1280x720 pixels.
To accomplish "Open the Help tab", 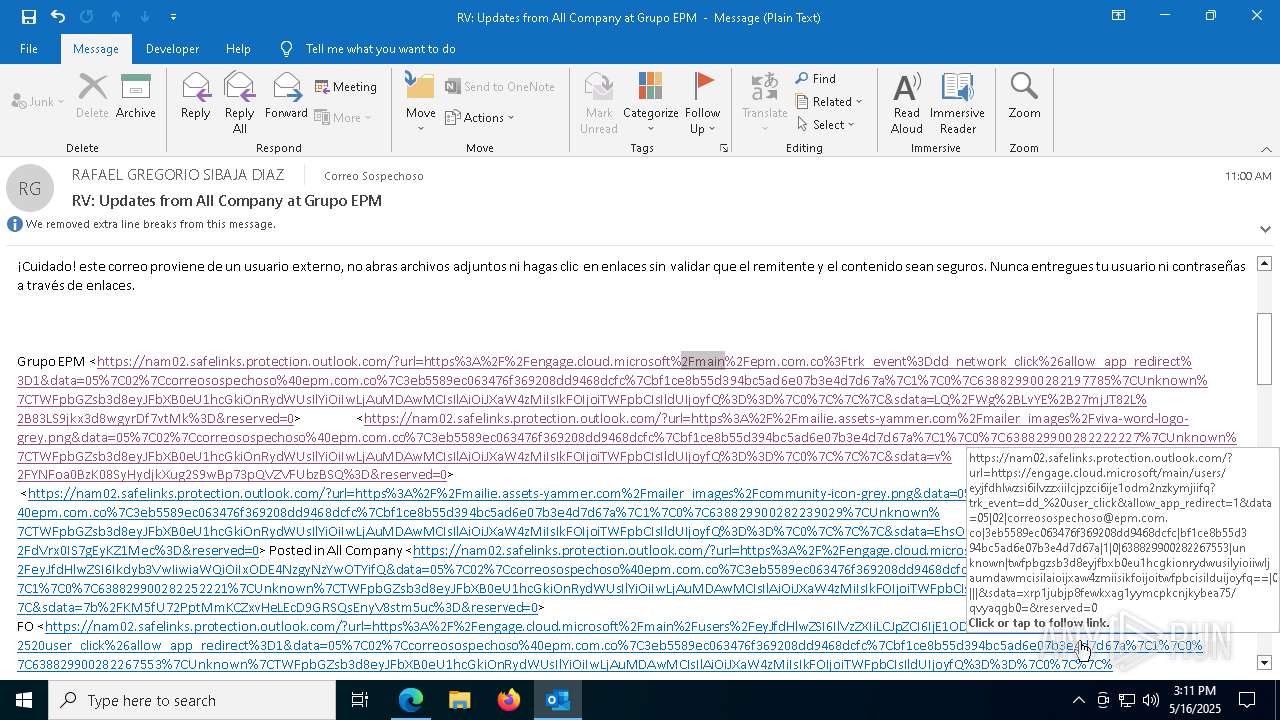I will (238, 48).
